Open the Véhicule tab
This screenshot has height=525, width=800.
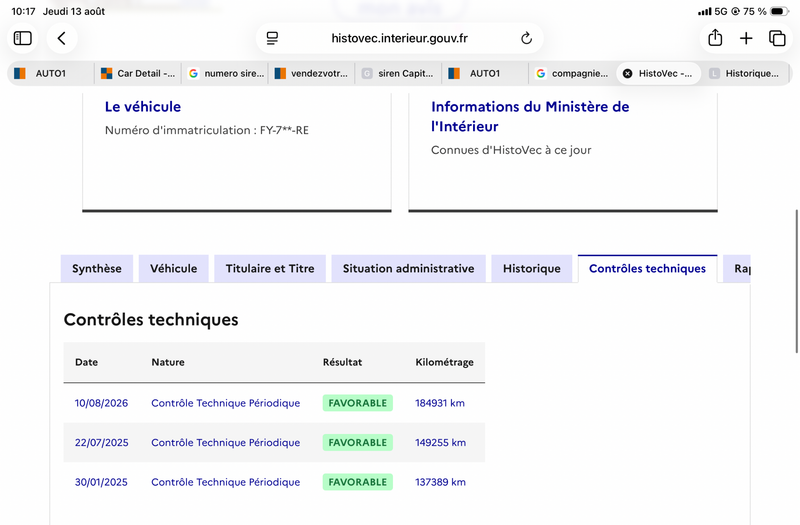(x=173, y=269)
